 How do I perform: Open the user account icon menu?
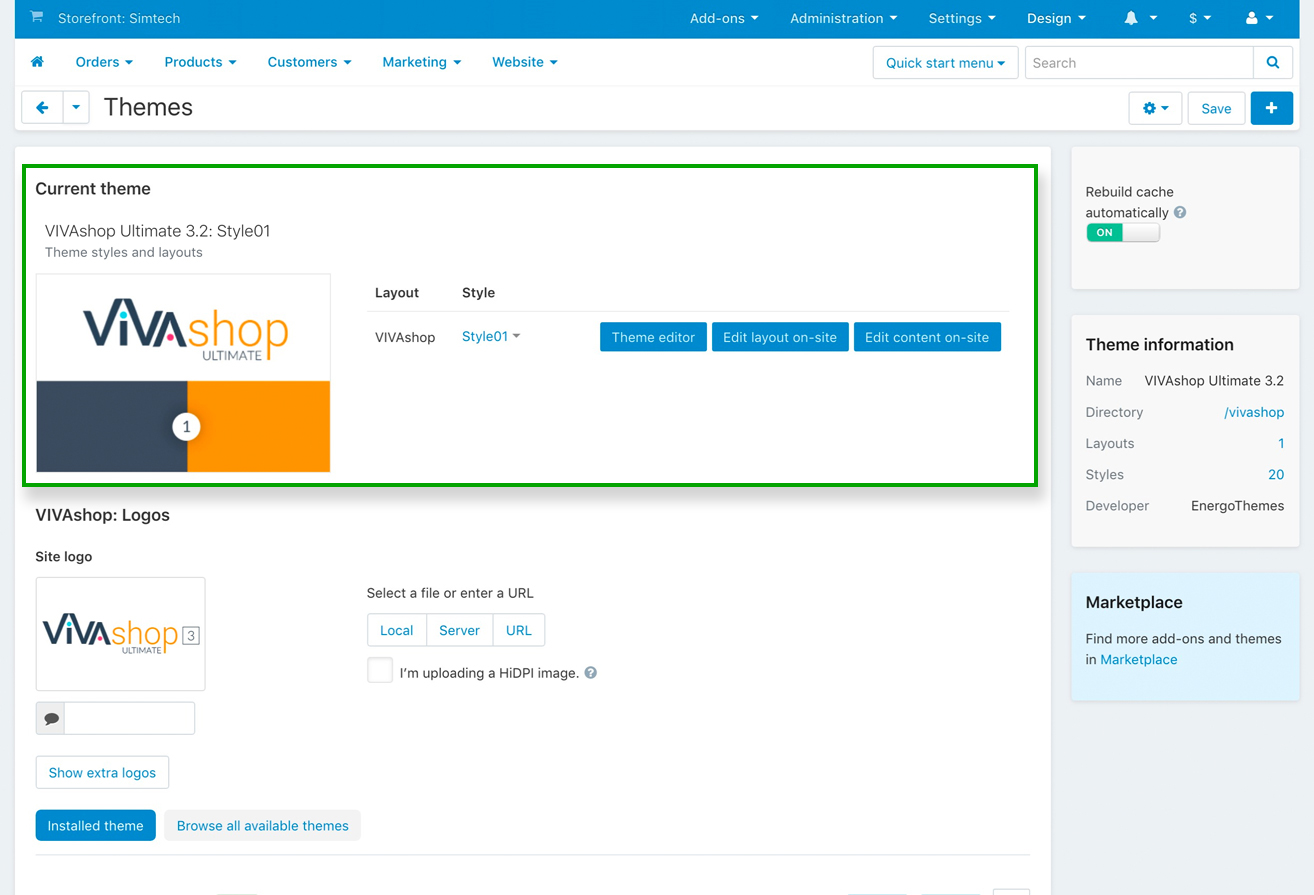(x=1259, y=18)
